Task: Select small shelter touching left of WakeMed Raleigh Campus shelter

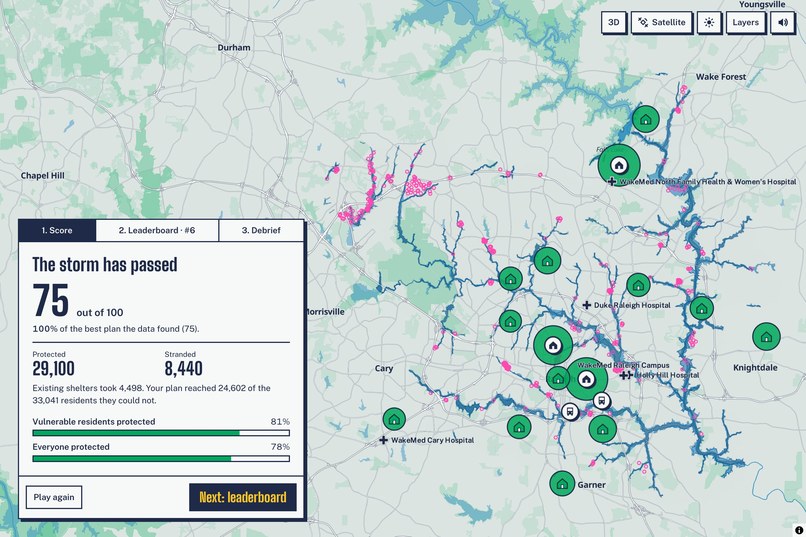Action: (558, 379)
